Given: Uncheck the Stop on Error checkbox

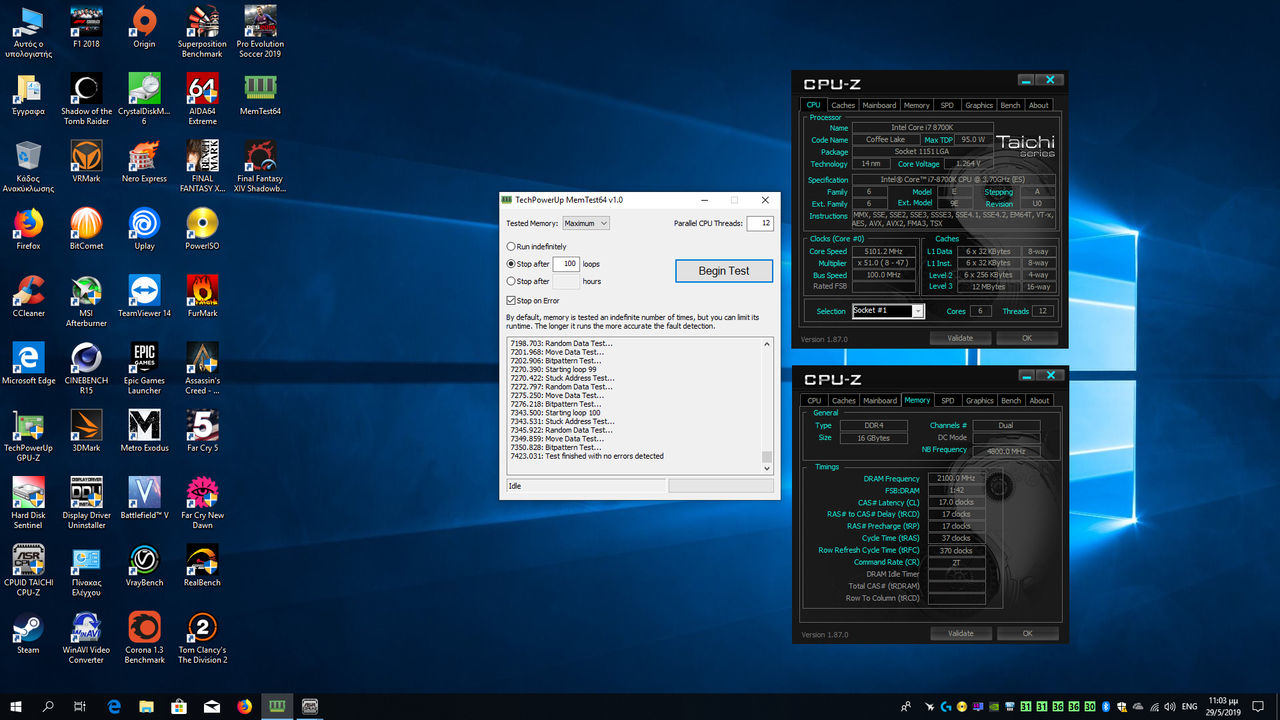Looking at the screenshot, I should coord(511,300).
